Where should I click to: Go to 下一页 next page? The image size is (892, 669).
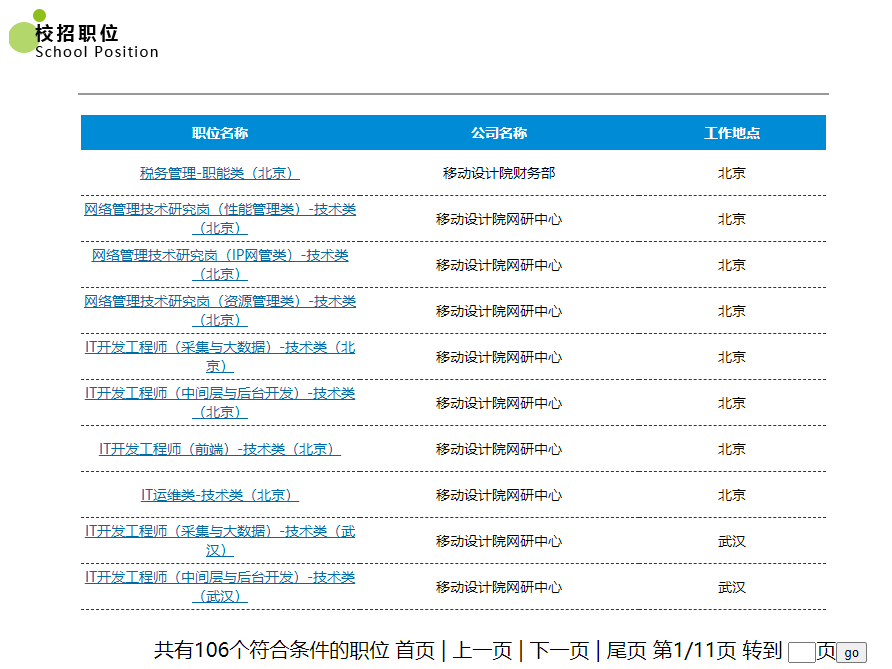(559, 650)
